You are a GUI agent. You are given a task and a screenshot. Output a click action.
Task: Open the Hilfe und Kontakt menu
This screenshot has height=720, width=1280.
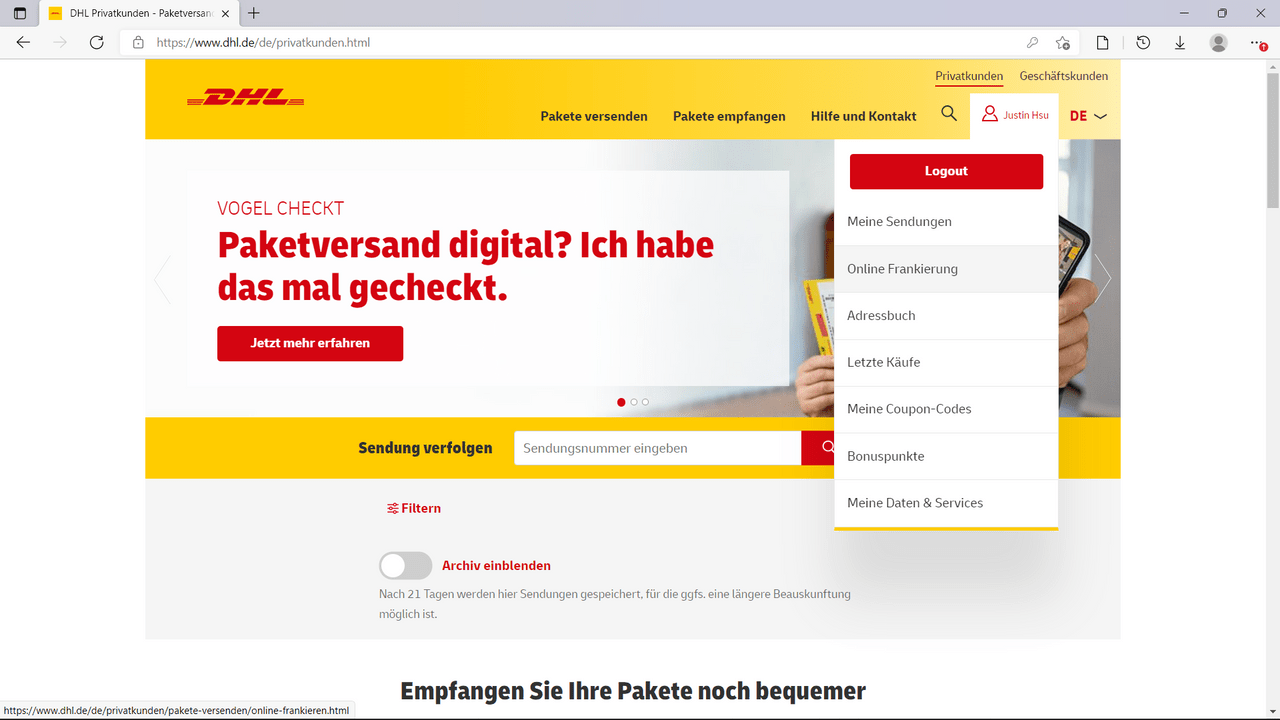tap(864, 116)
